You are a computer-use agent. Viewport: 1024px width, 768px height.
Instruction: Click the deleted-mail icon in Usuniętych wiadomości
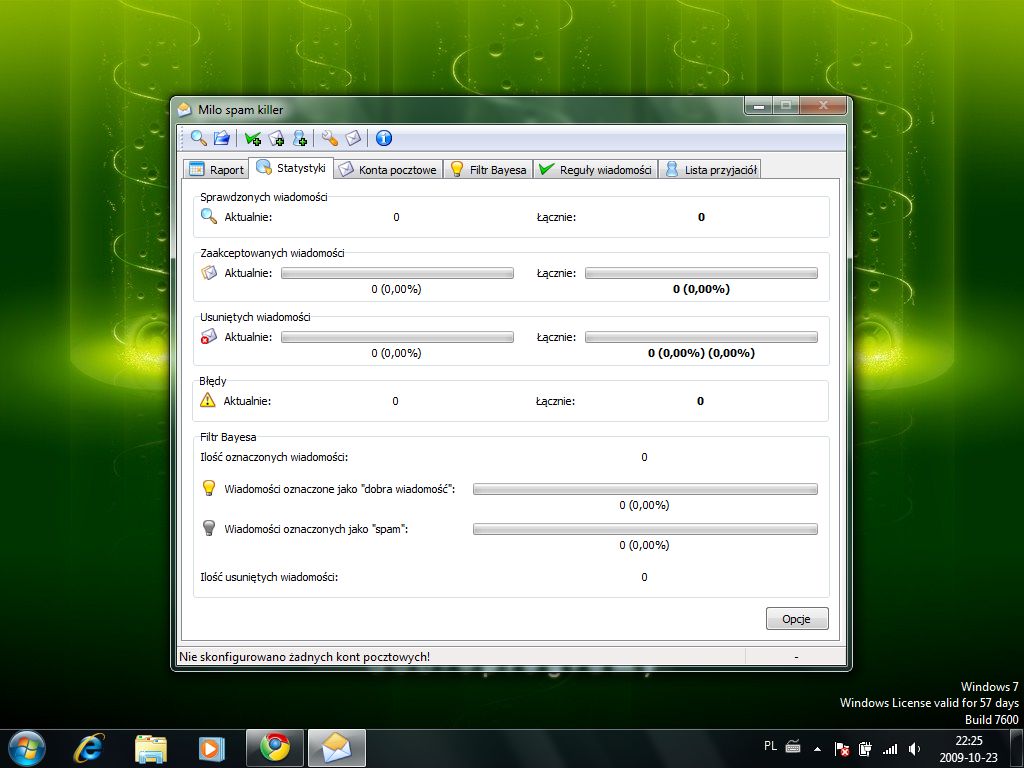208,336
